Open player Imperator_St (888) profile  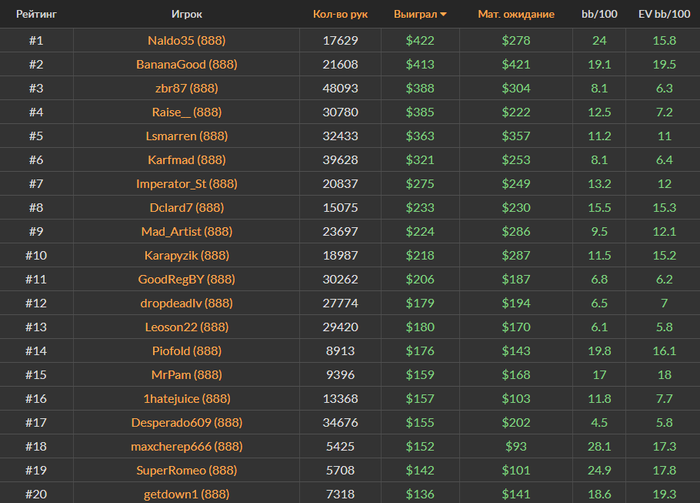pyautogui.click(x=187, y=184)
